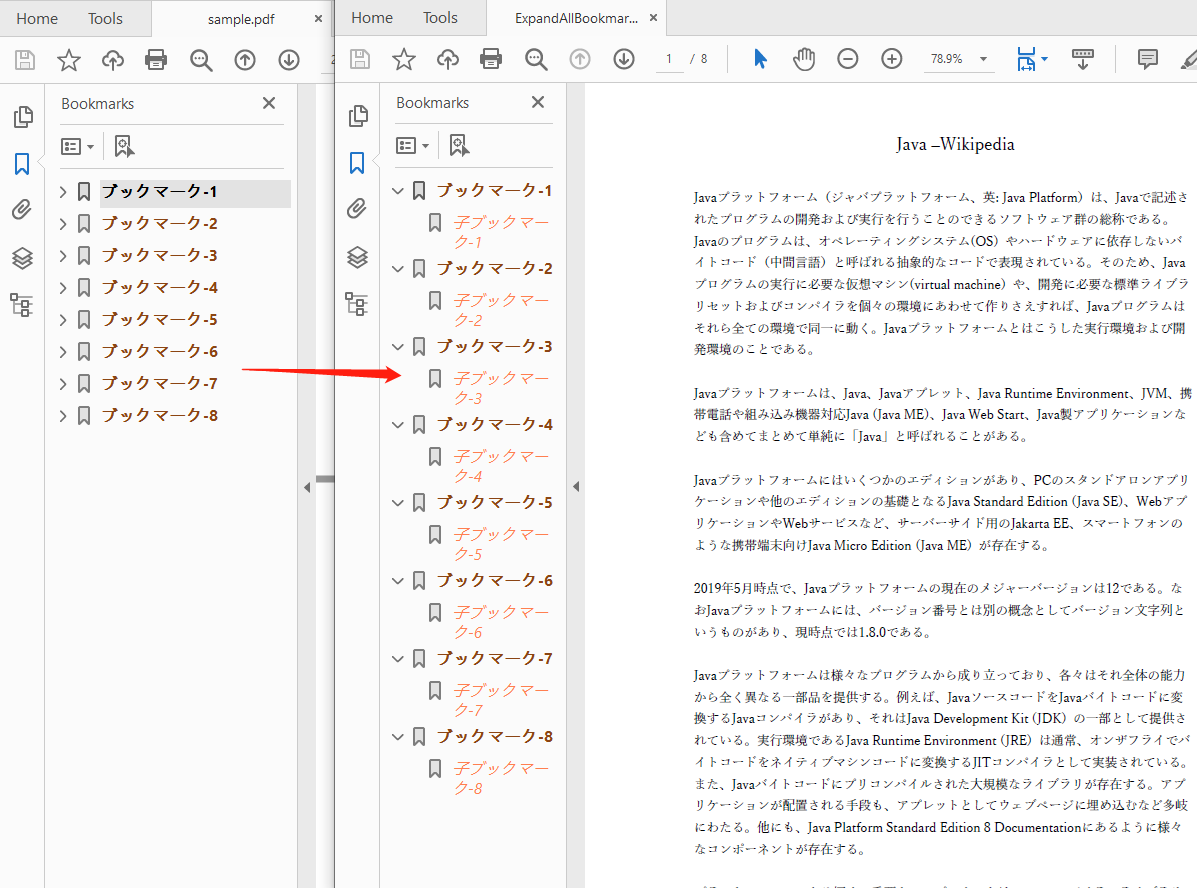Viewport: 1197px width, 888px height.
Task: Click Save icon in sample.pdf window
Action: [25, 60]
